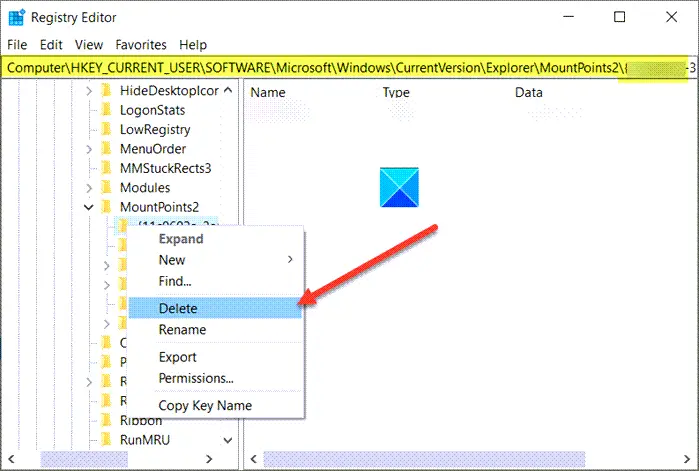This screenshot has width=699, height=471.
Task: Open the New submenu
Action: click(x=216, y=260)
